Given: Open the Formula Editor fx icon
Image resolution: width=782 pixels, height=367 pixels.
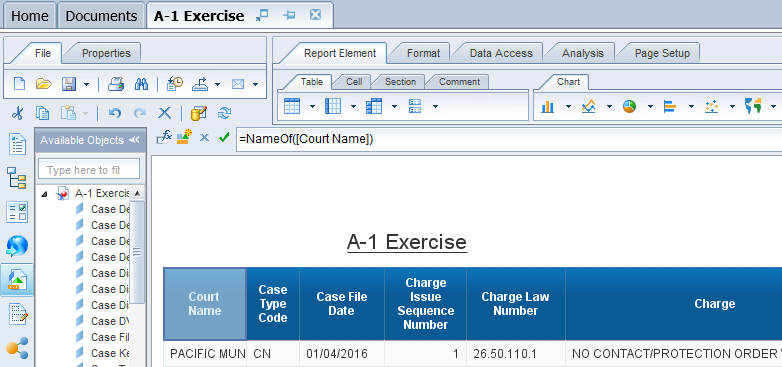Looking at the screenshot, I should tap(164, 137).
